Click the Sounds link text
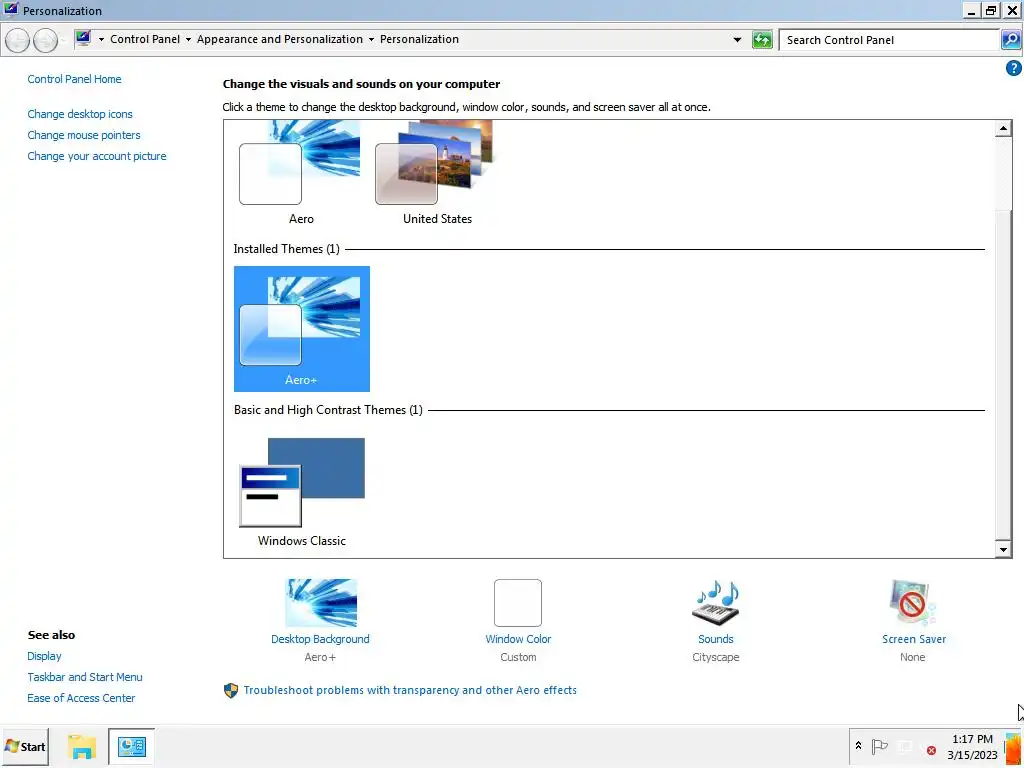The image size is (1024, 768). [x=716, y=639]
